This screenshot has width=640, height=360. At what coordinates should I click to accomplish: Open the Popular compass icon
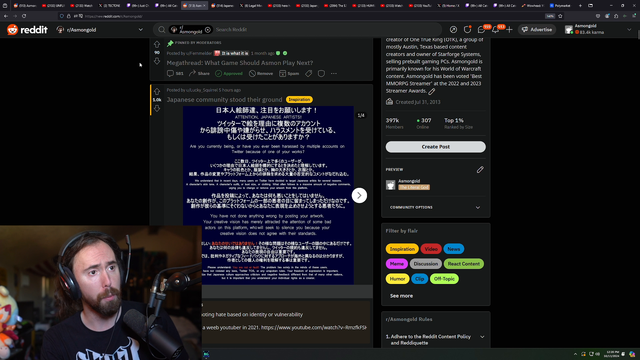click(x=453, y=29)
